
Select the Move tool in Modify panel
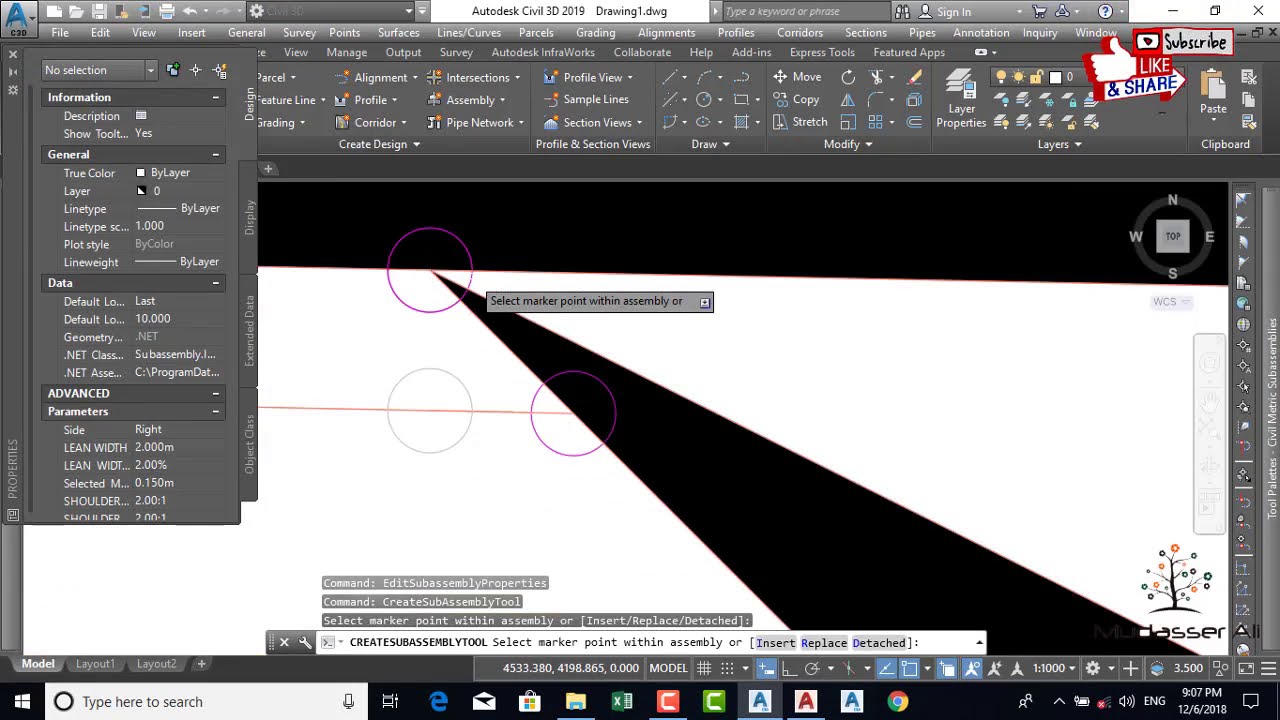click(797, 77)
